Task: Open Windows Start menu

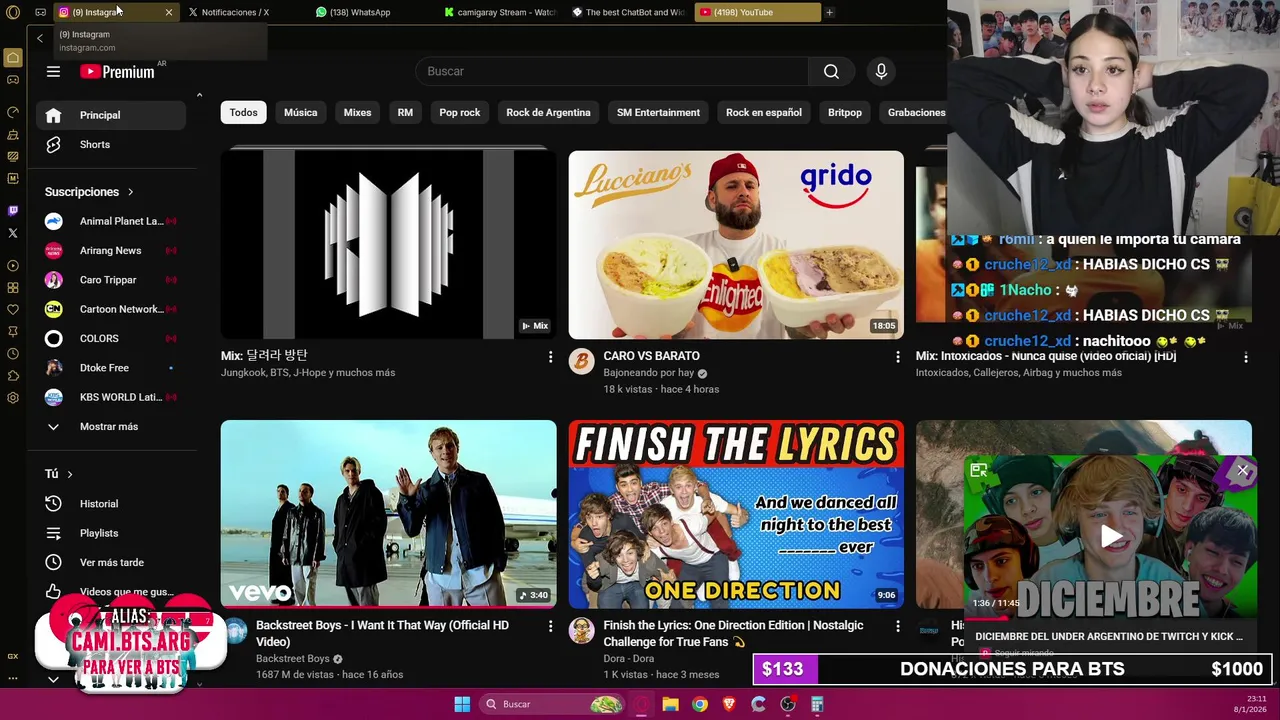Action: click(x=462, y=704)
